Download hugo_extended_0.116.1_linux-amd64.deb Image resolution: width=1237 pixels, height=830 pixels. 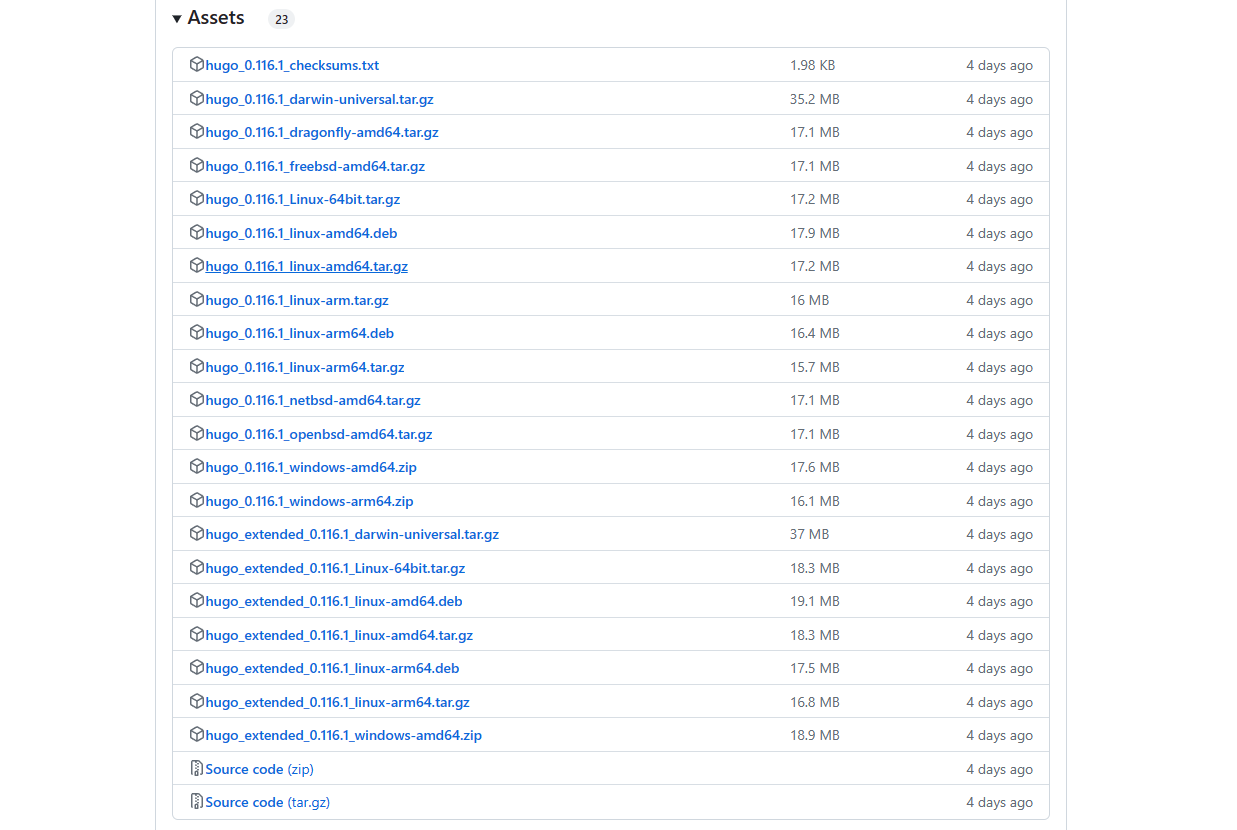tap(334, 602)
